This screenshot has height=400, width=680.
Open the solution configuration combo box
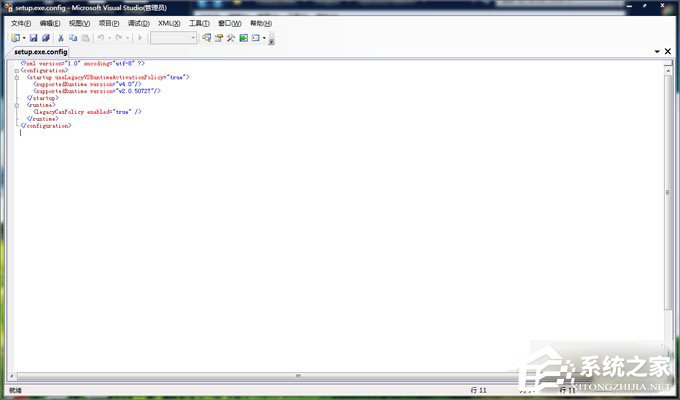[x=173, y=38]
